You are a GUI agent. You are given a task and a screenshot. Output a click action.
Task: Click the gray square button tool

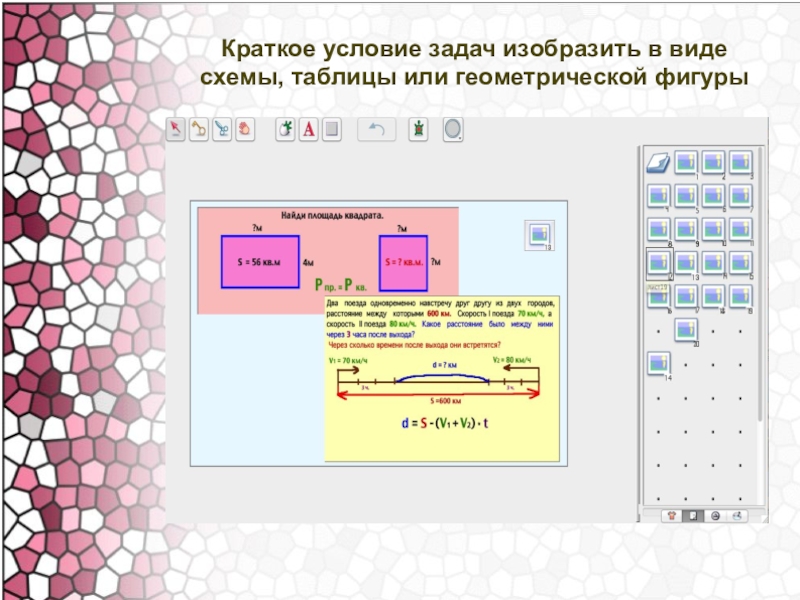[332, 130]
